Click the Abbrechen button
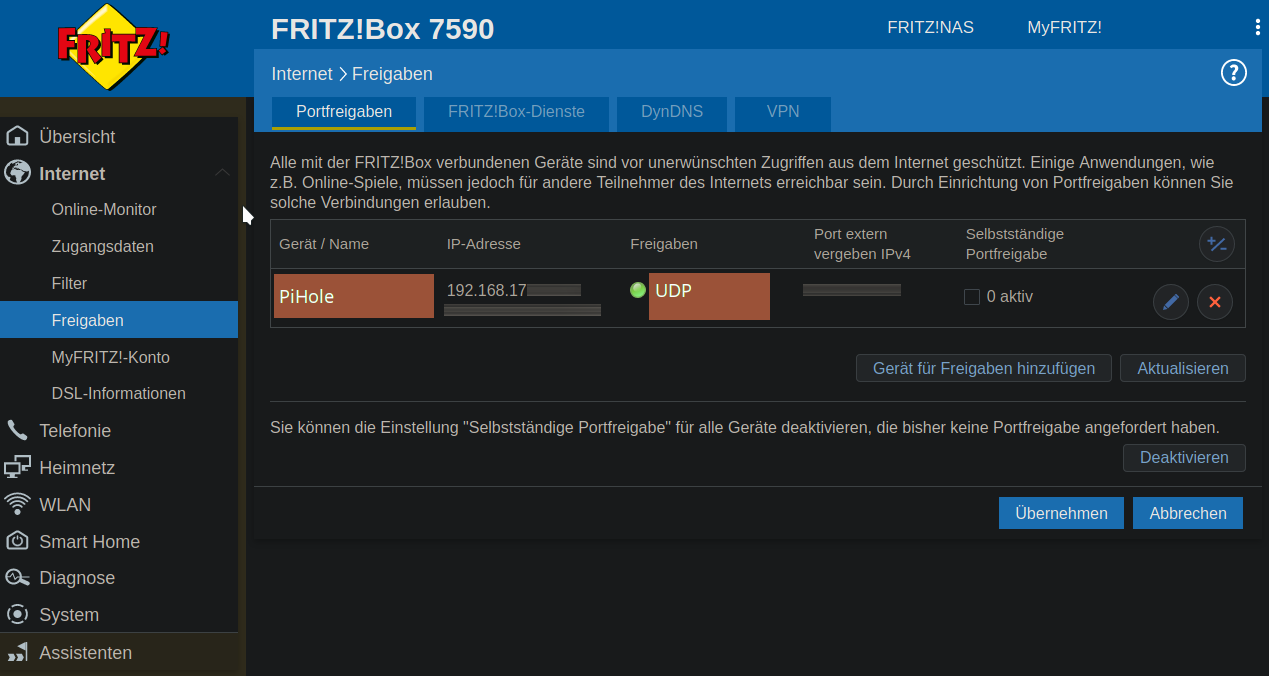The width and height of the screenshot is (1269, 676). point(1188,513)
